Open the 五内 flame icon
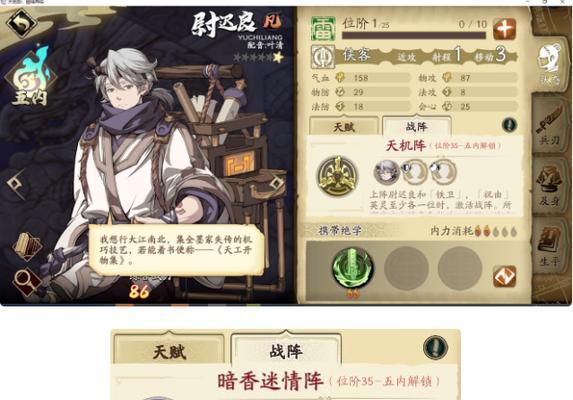Image resolution: width=573 pixels, height=400 pixels. tap(30, 76)
